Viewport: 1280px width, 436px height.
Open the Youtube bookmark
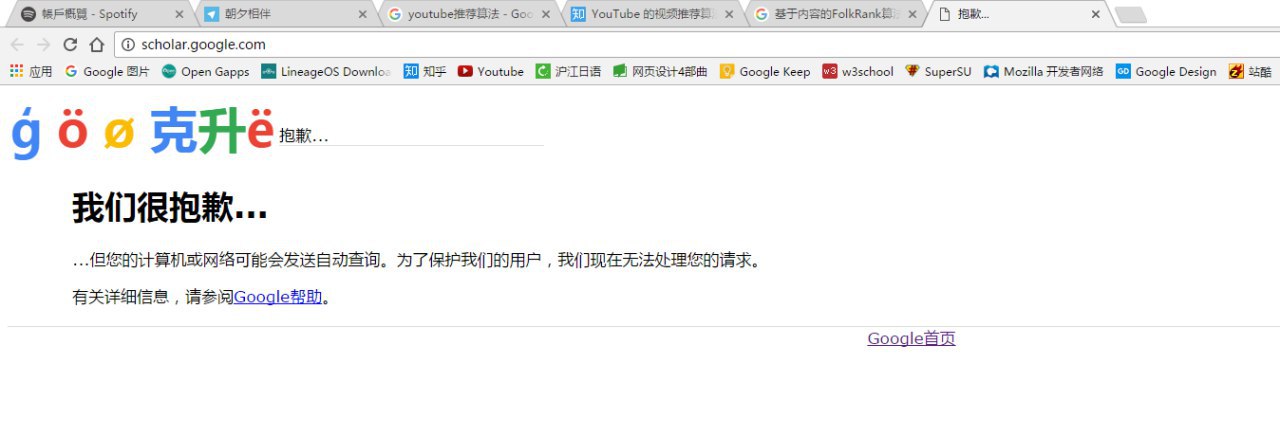click(491, 71)
